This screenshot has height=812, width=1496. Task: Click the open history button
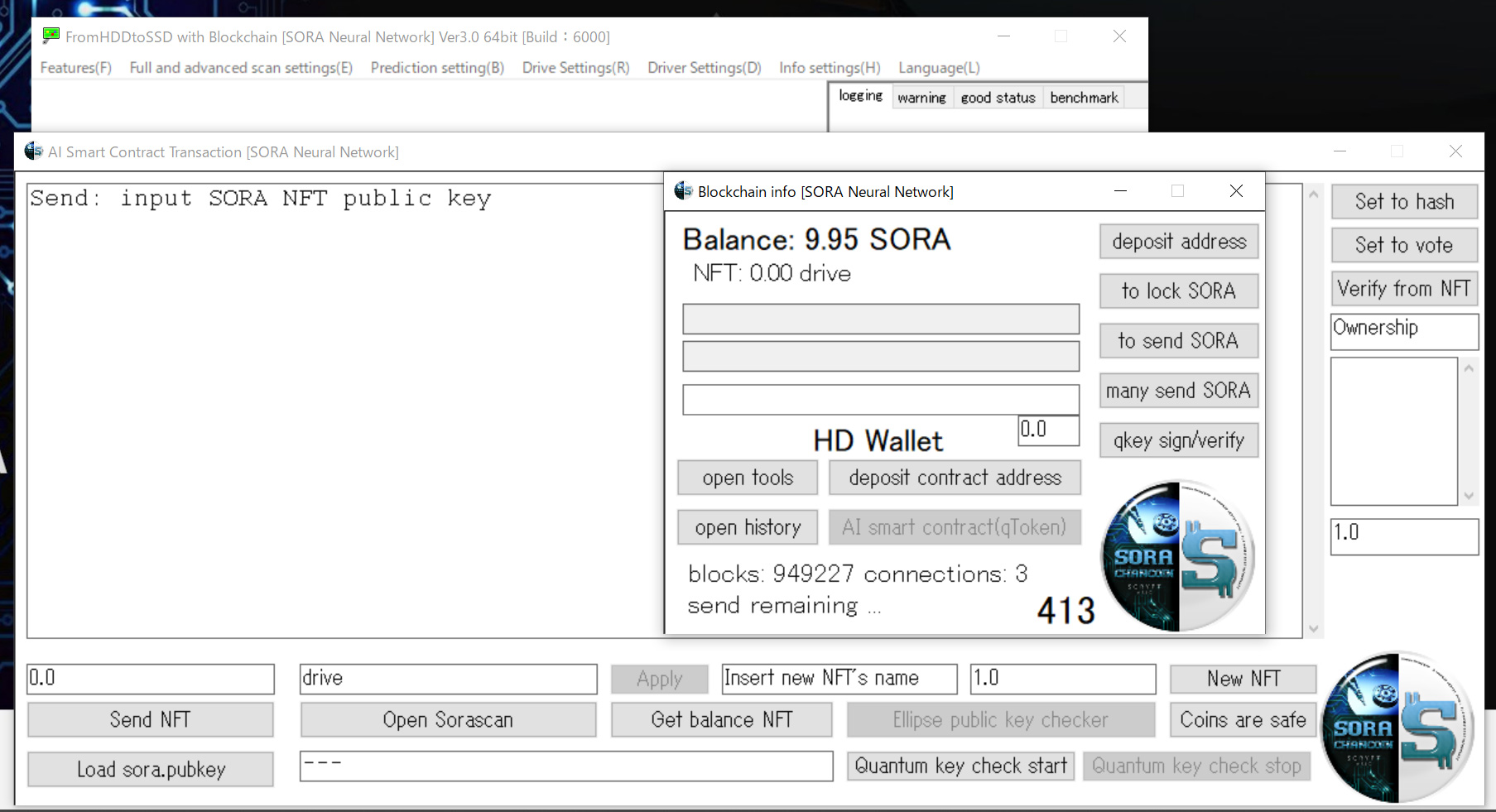pos(748,527)
